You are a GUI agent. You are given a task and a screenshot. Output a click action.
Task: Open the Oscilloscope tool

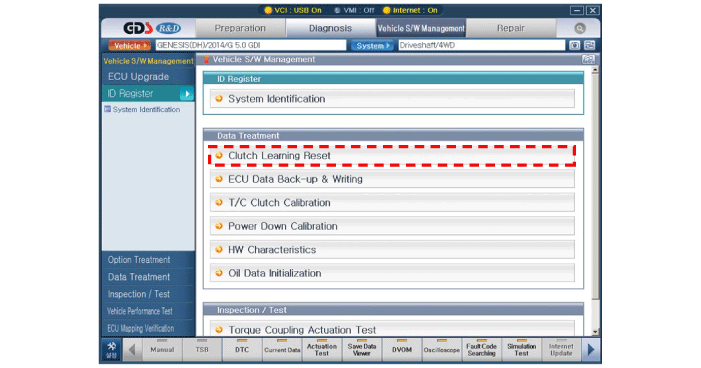(441, 350)
